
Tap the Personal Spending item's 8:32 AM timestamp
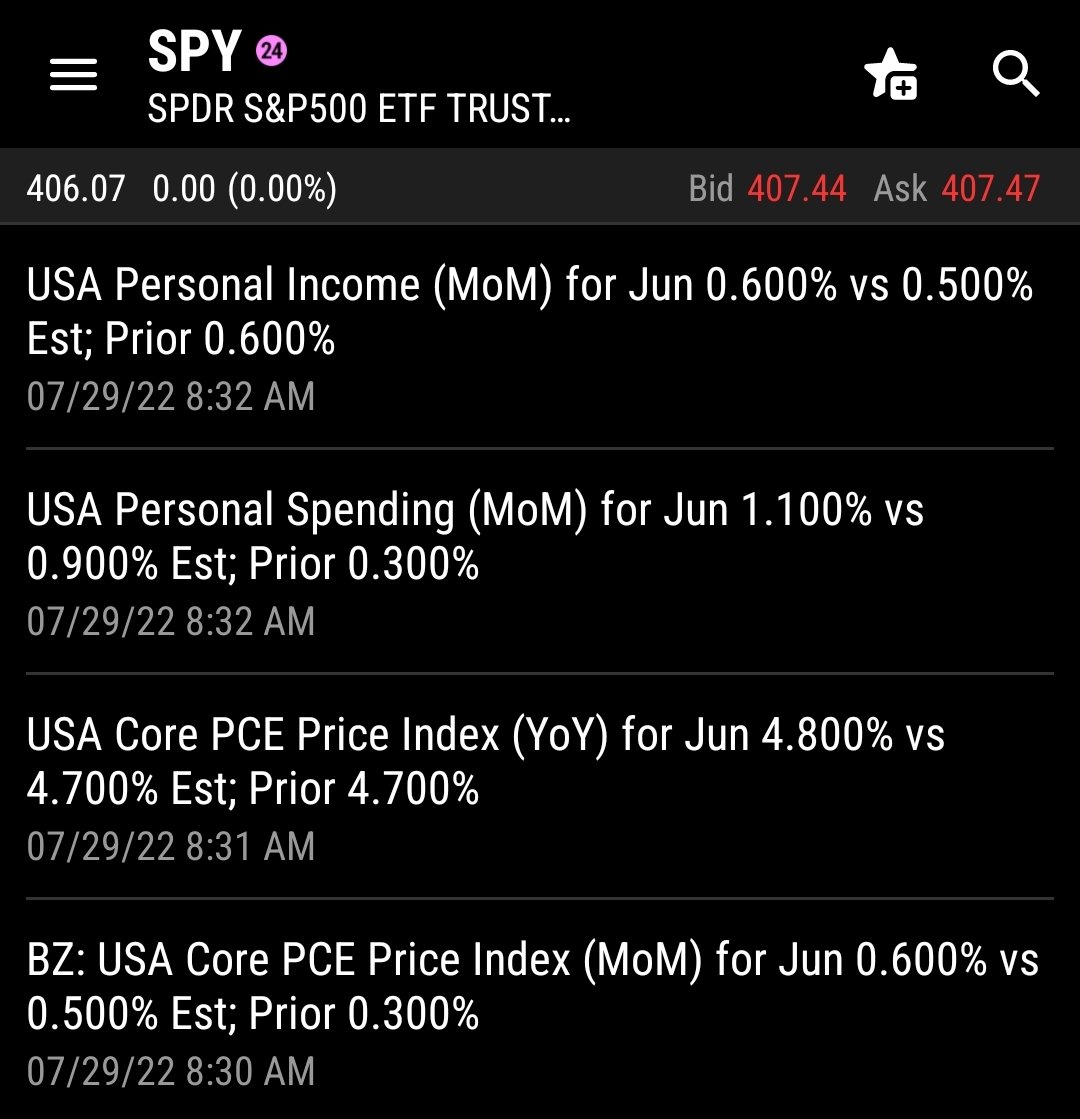171,622
